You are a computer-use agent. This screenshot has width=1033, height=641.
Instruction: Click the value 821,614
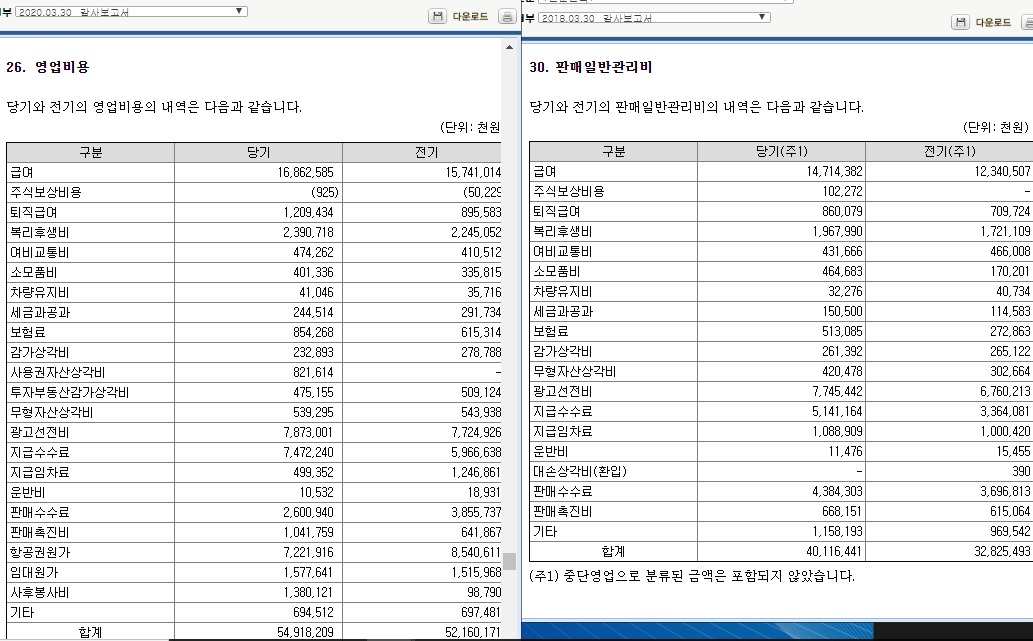pyautogui.click(x=314, y=372)
